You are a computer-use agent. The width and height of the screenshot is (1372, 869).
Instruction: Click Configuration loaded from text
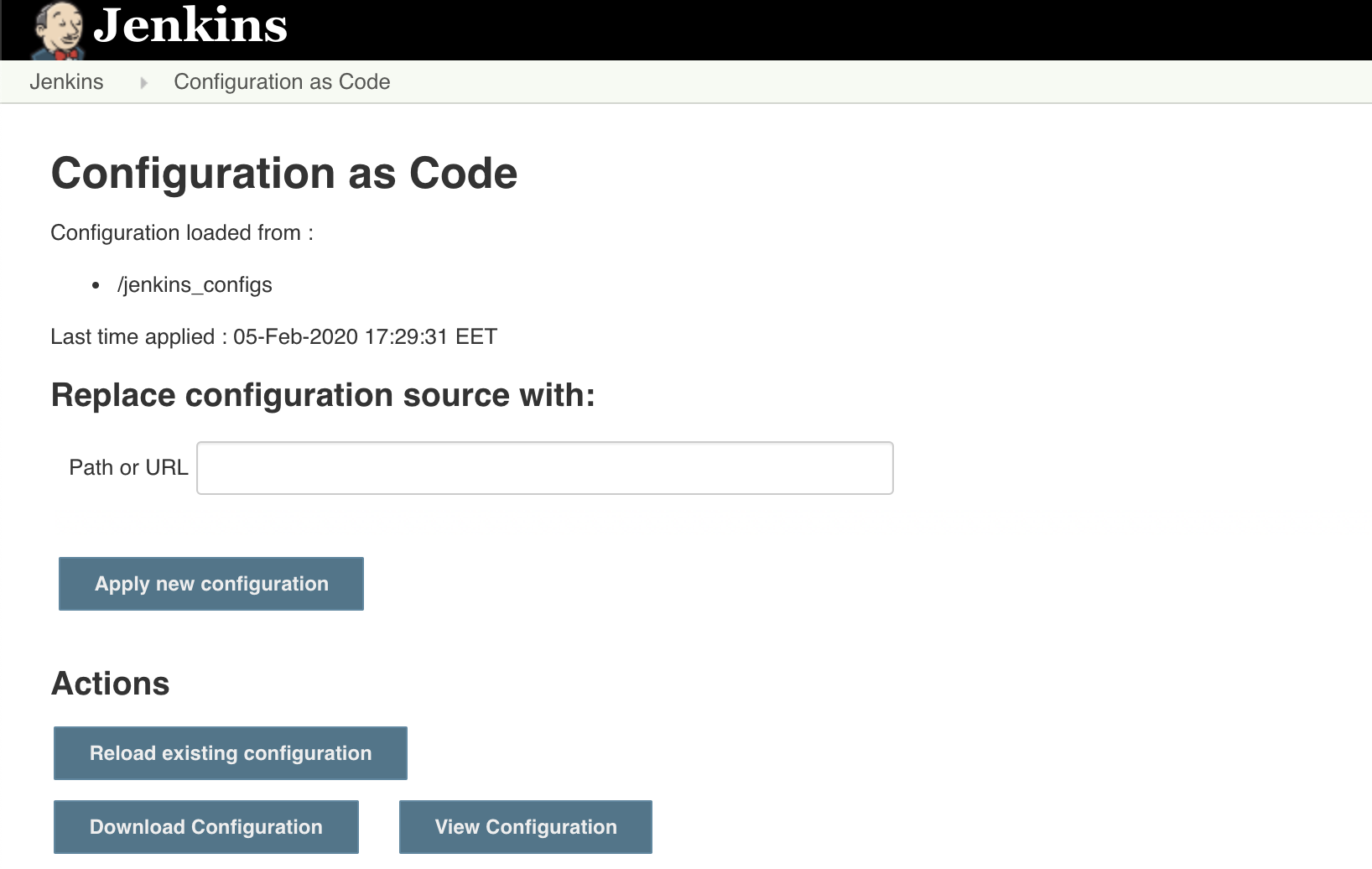pos(182,232)
